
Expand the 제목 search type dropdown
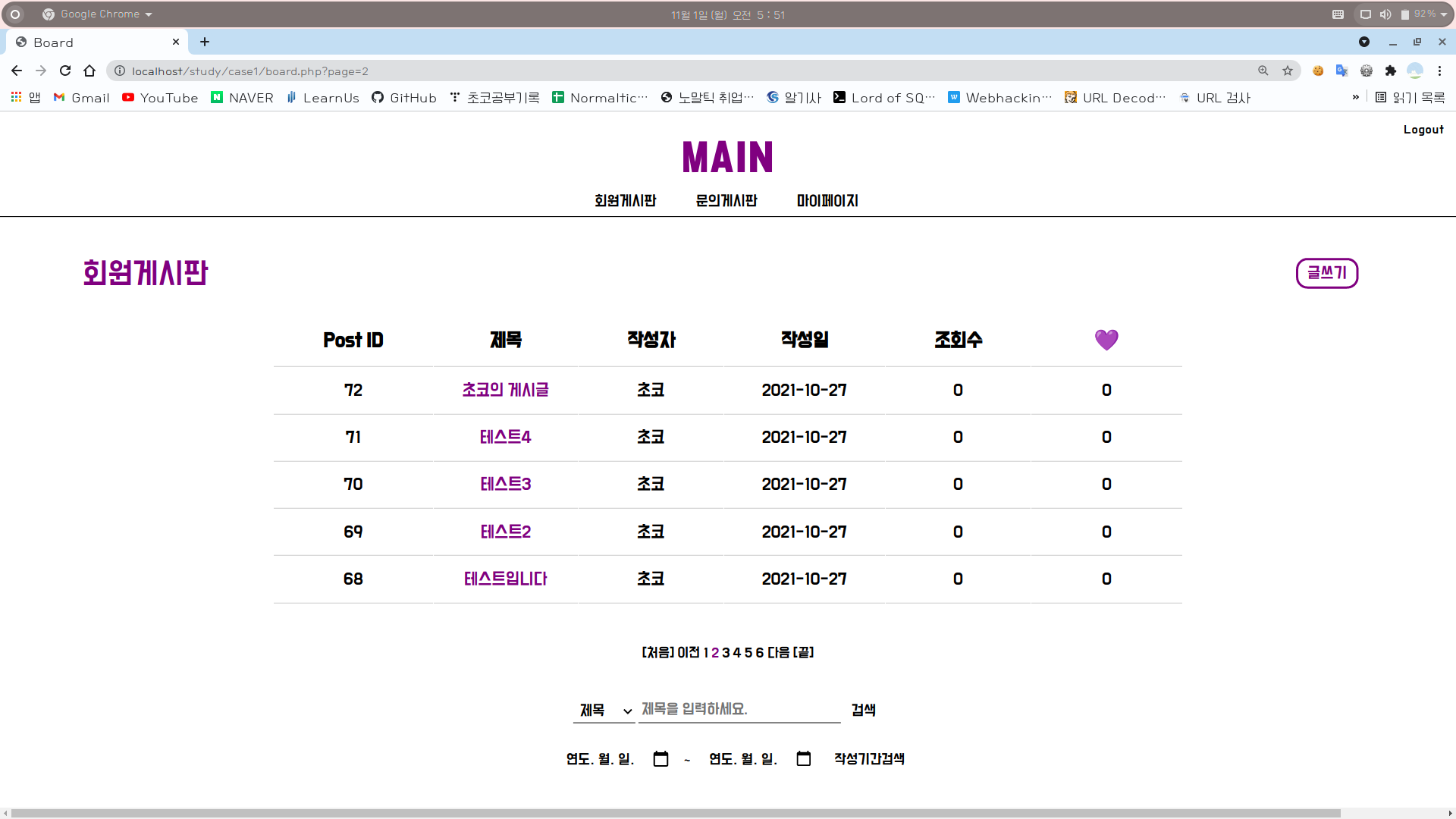[604, 711]
